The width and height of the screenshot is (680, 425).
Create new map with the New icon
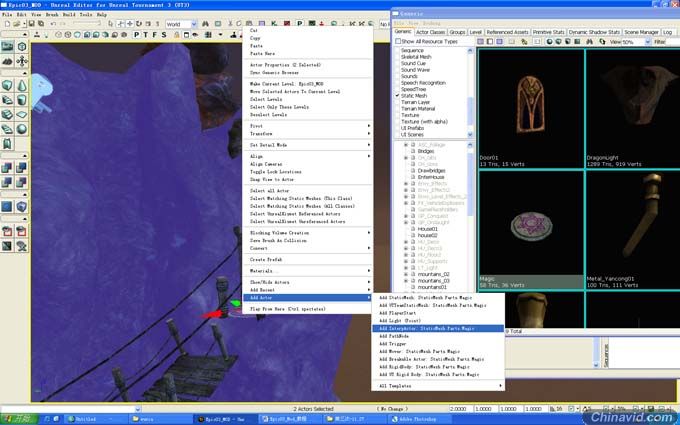tap(7, 24)
